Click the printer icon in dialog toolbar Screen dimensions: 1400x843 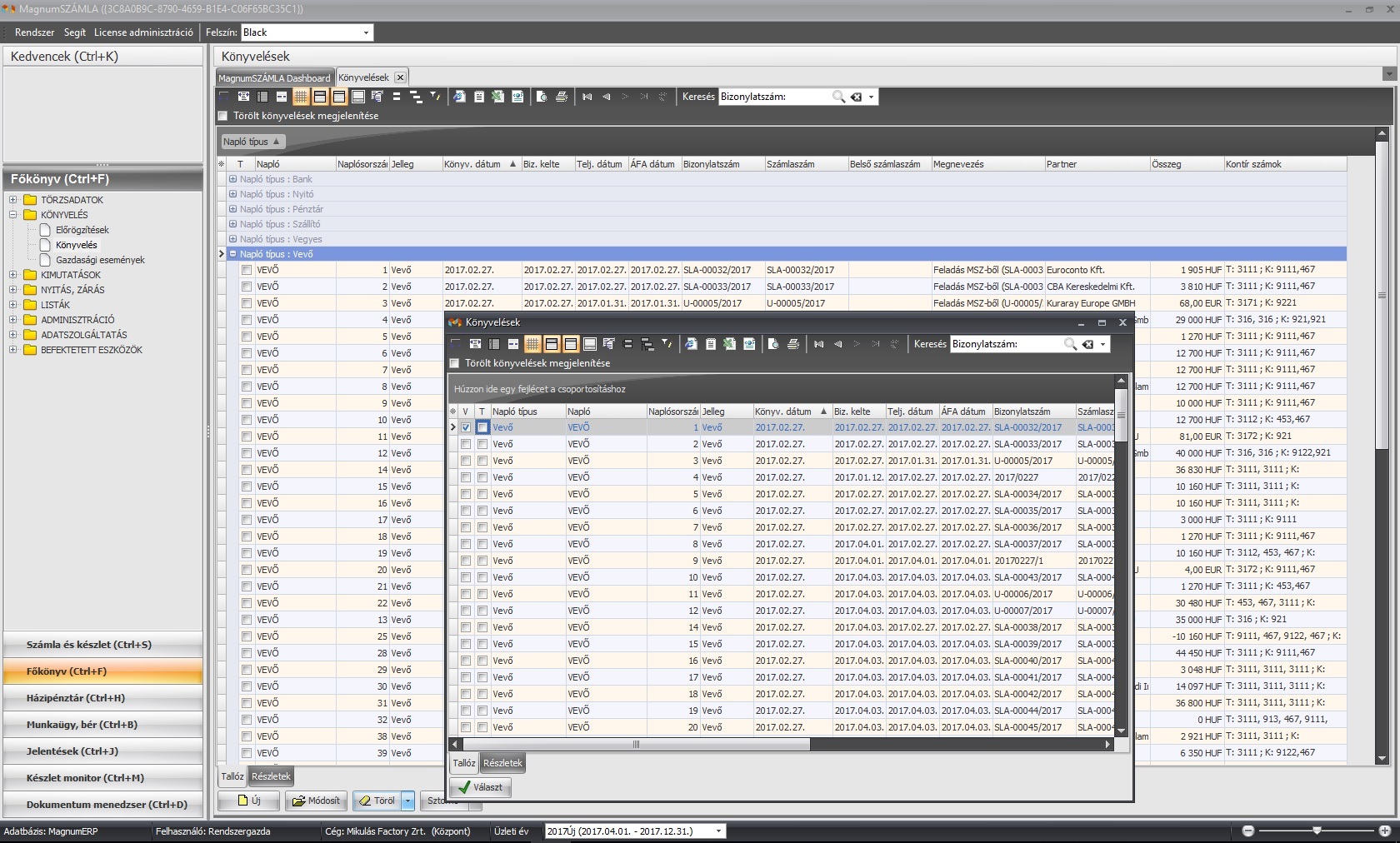point(792,344)
